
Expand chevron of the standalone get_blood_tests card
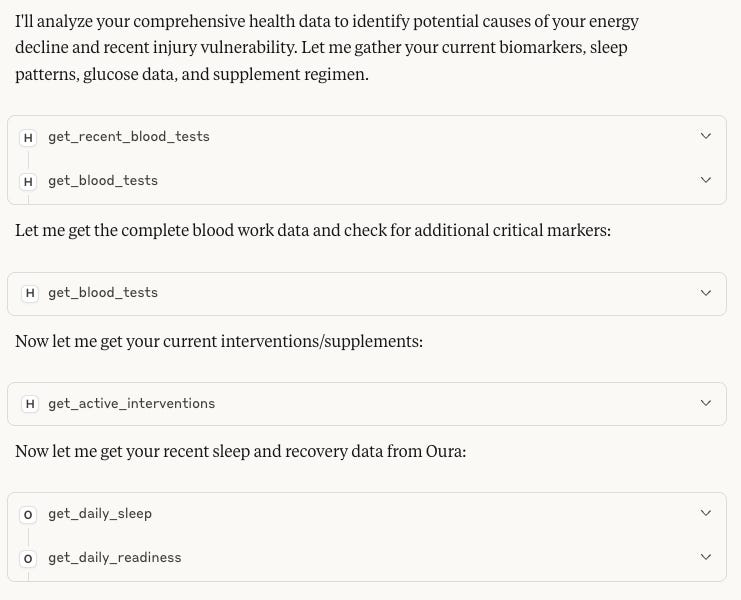[x=706, y=293]
